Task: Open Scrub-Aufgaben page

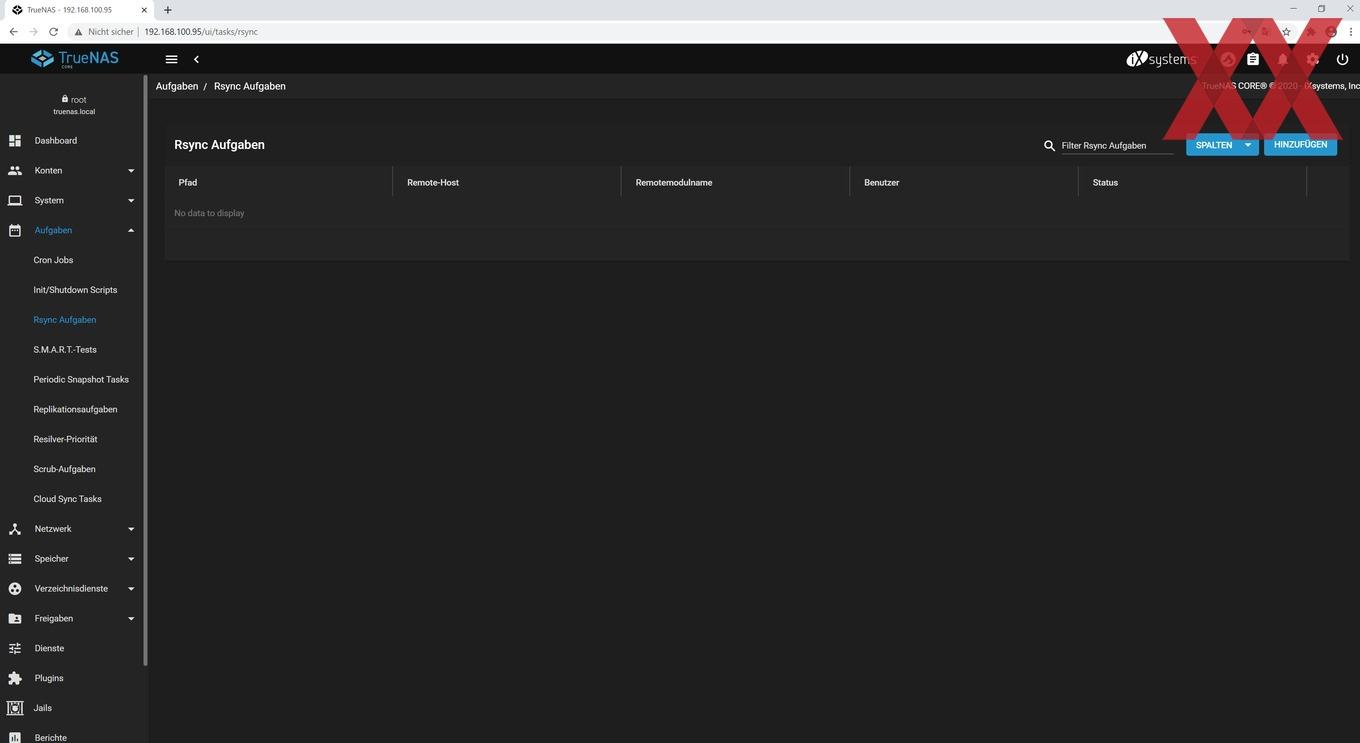Action: [x=64, y=469]
